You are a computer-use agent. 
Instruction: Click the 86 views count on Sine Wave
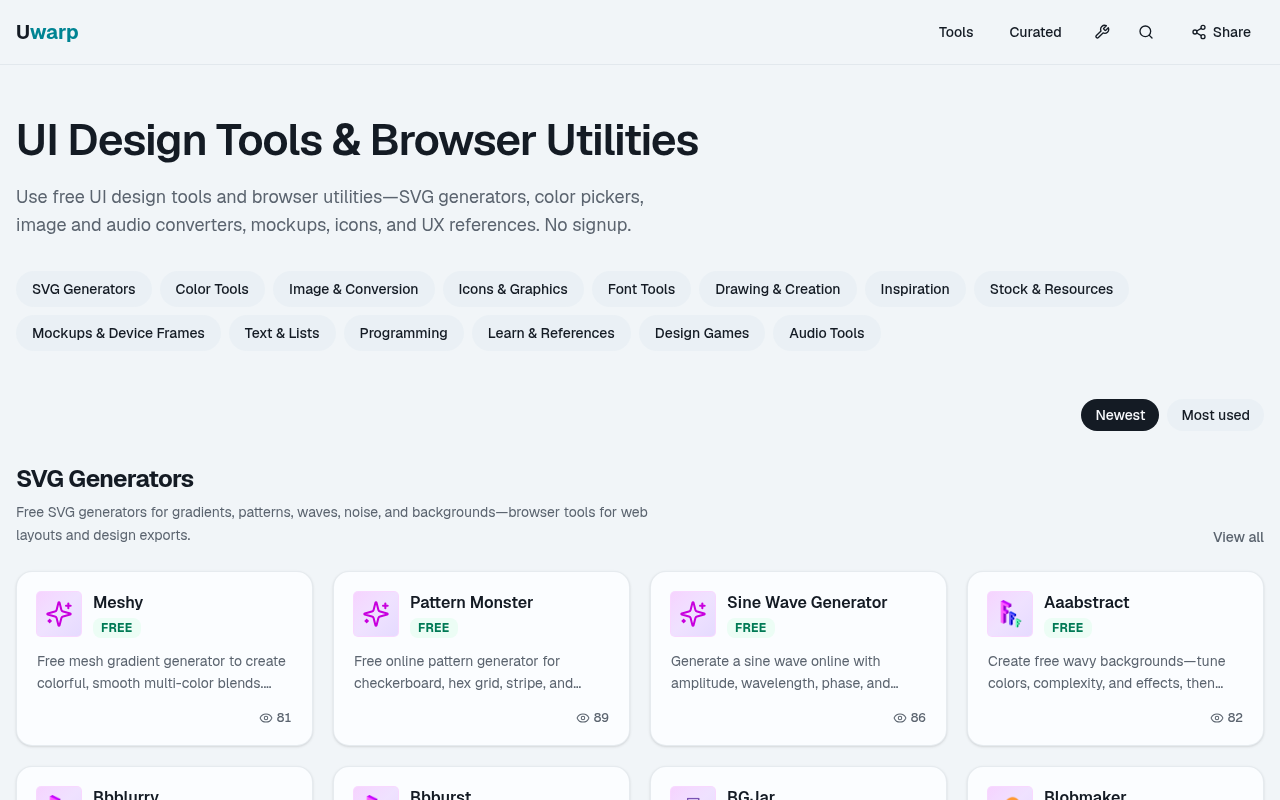918,718
